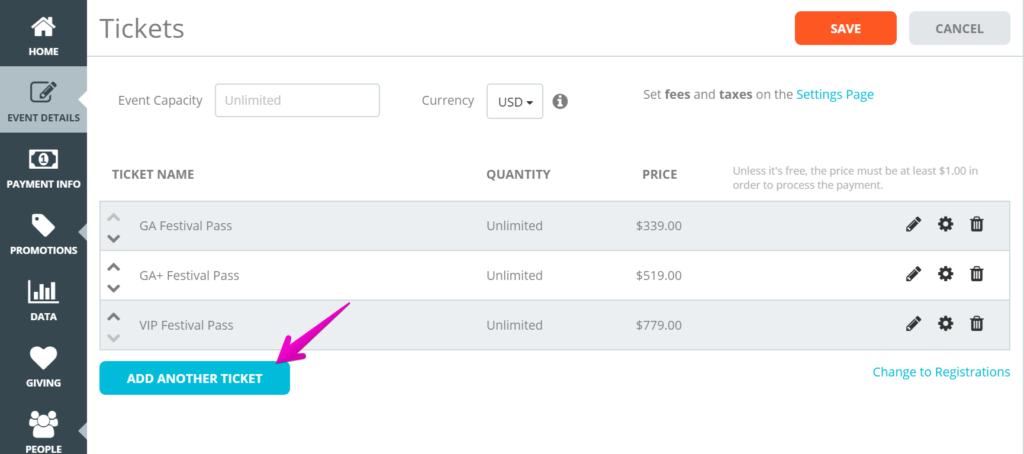This screenshot has height=454, width=1024.
Task: Open the Settings Page link
Action: coord(835,94)
